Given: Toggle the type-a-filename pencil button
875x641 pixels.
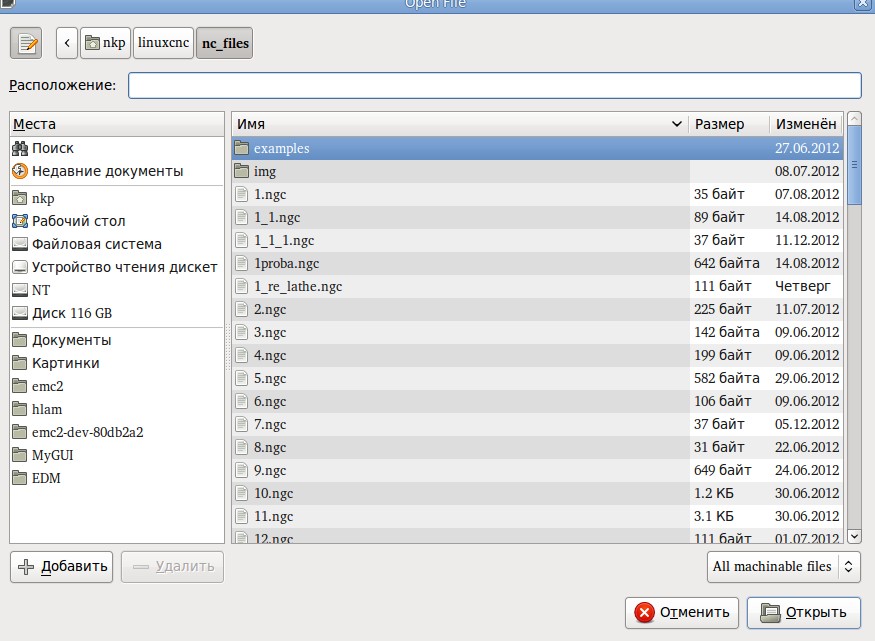Looking at the screenshot, I should (27, 43).
